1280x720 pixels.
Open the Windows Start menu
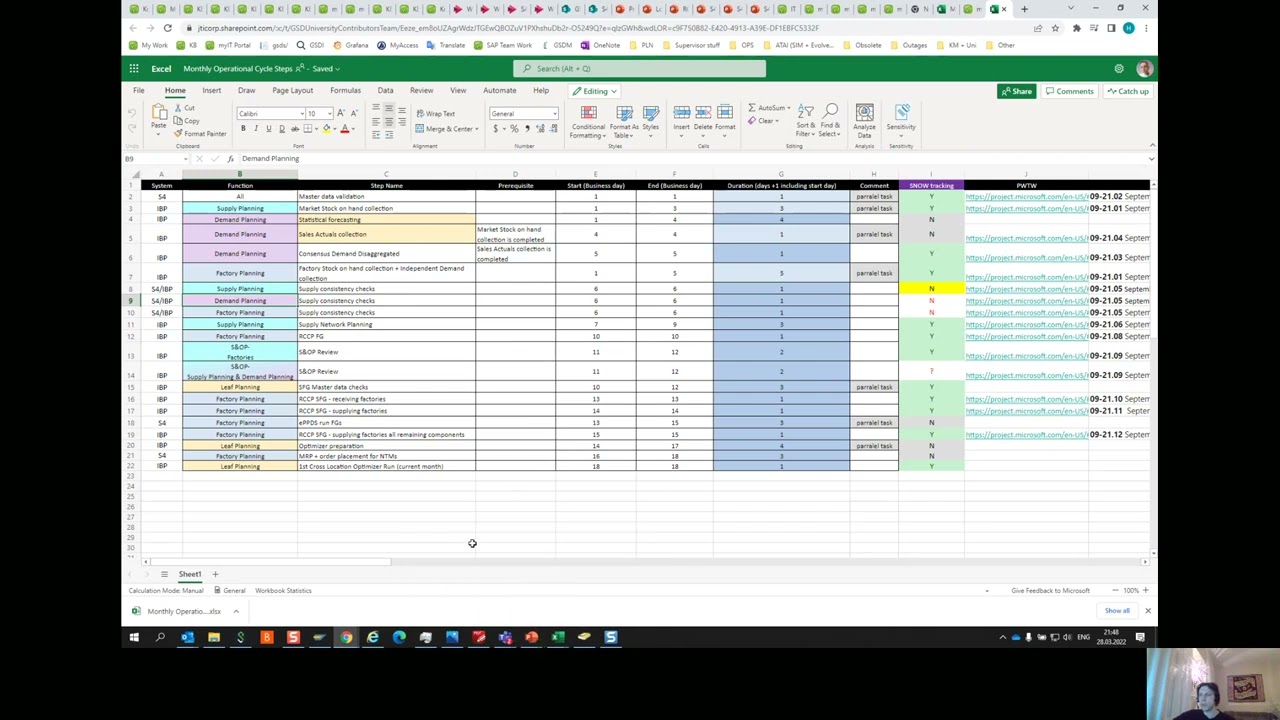(x=133, y=637)
